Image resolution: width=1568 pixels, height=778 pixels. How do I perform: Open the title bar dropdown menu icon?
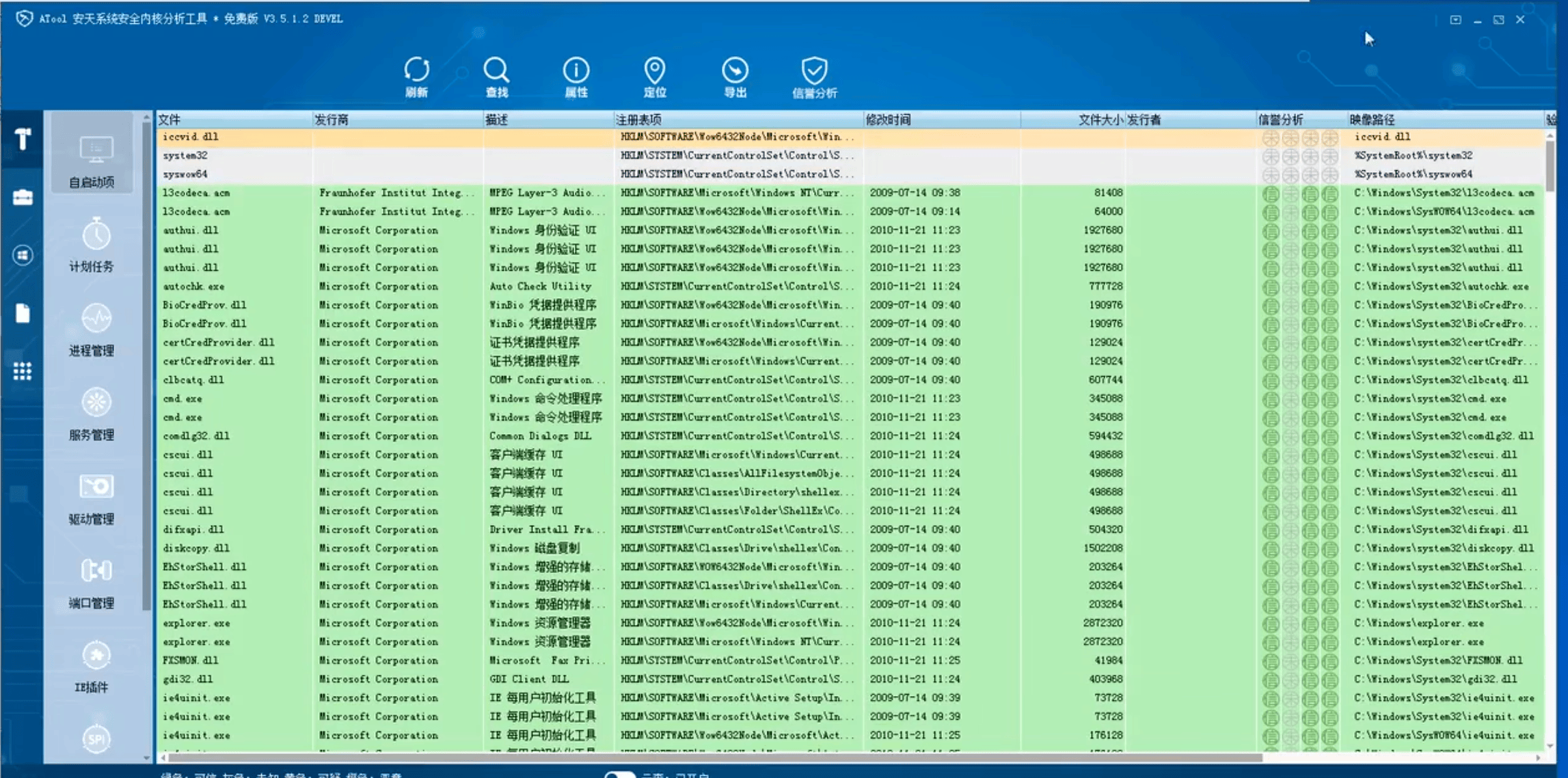(1456, 20)
